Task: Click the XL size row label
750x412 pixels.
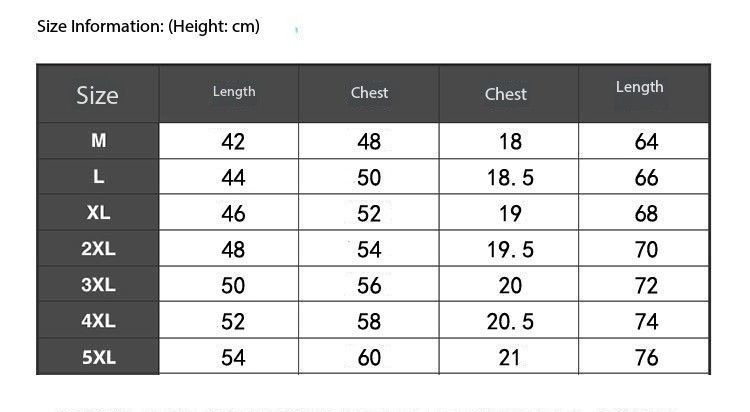Action: point(98,213)
